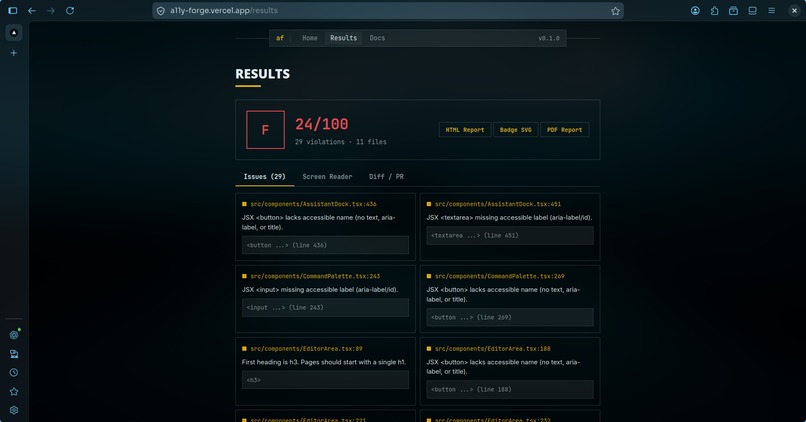Click 'JSX <textarea> missing accessible label' description
Screen dimensions: 806x422
coord(509,217)
